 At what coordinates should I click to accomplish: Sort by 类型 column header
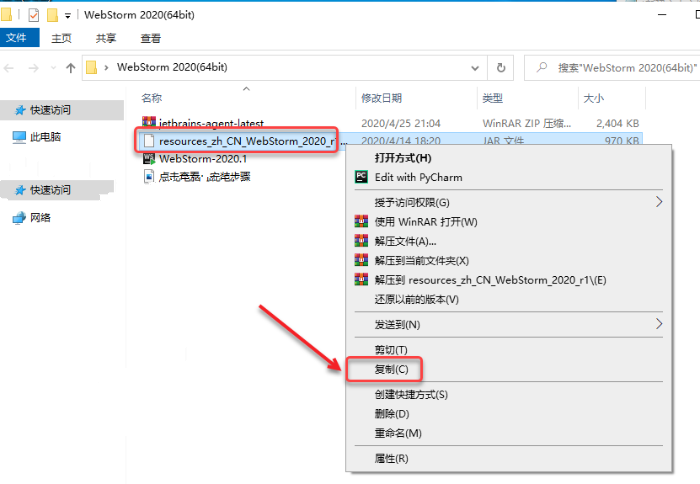[492, 98]
